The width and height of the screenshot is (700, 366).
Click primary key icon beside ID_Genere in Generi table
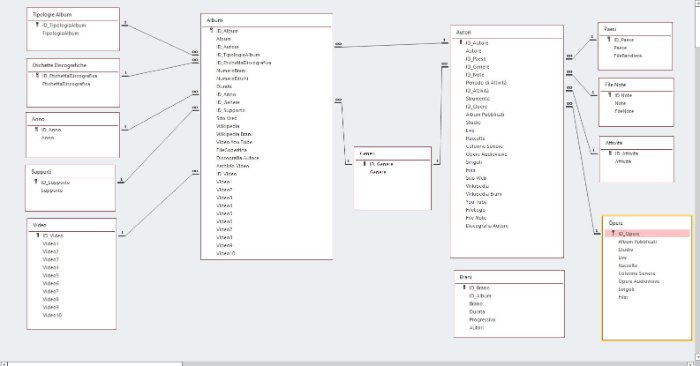pos(365,164)
